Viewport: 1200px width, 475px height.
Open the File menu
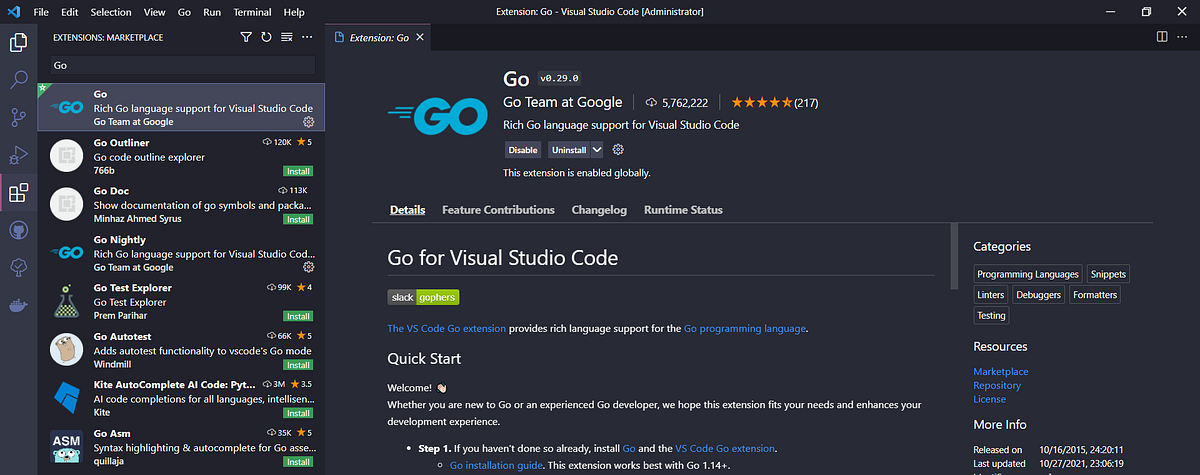(x=41, y=12)
